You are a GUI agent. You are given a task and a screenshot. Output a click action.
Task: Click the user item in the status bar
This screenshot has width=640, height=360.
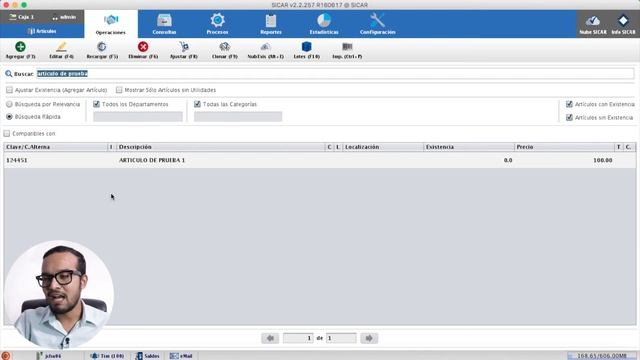pyautogui.click(x=49, y=356)
